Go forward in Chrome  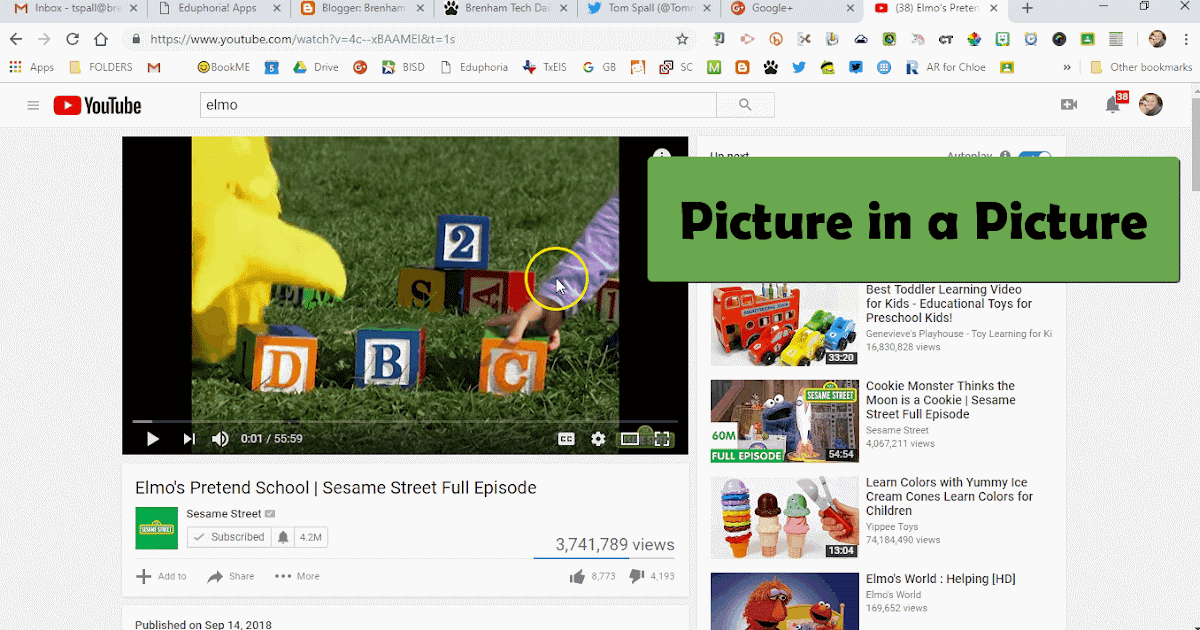[44, 39]
